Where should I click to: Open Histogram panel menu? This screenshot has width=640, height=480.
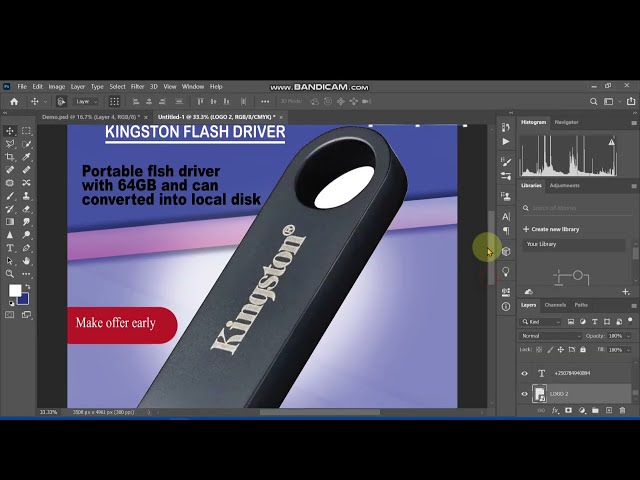pyautogui.click(x=633, y=122)
